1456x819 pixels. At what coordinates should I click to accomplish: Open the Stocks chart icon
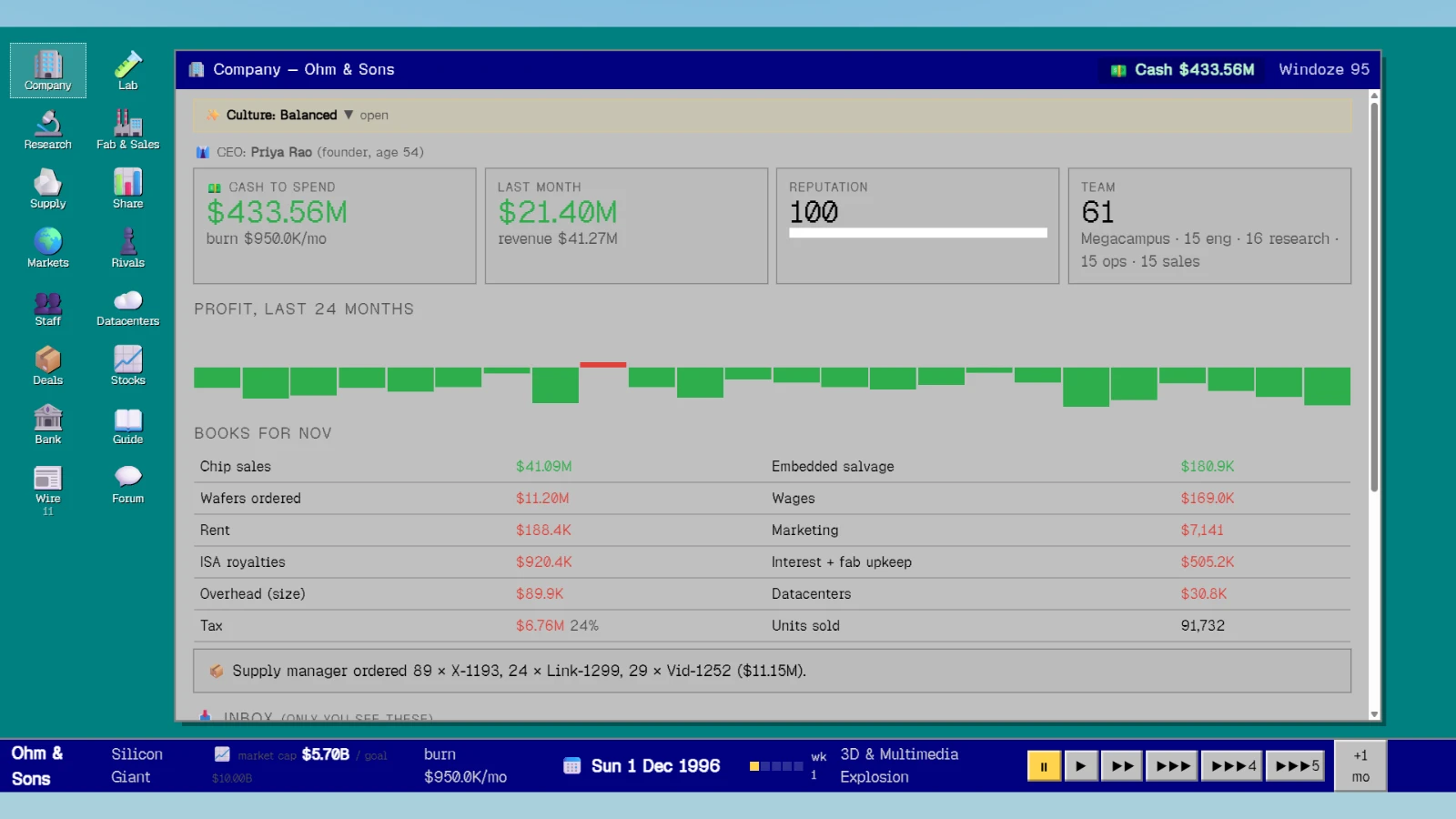(x=127, y=365)
